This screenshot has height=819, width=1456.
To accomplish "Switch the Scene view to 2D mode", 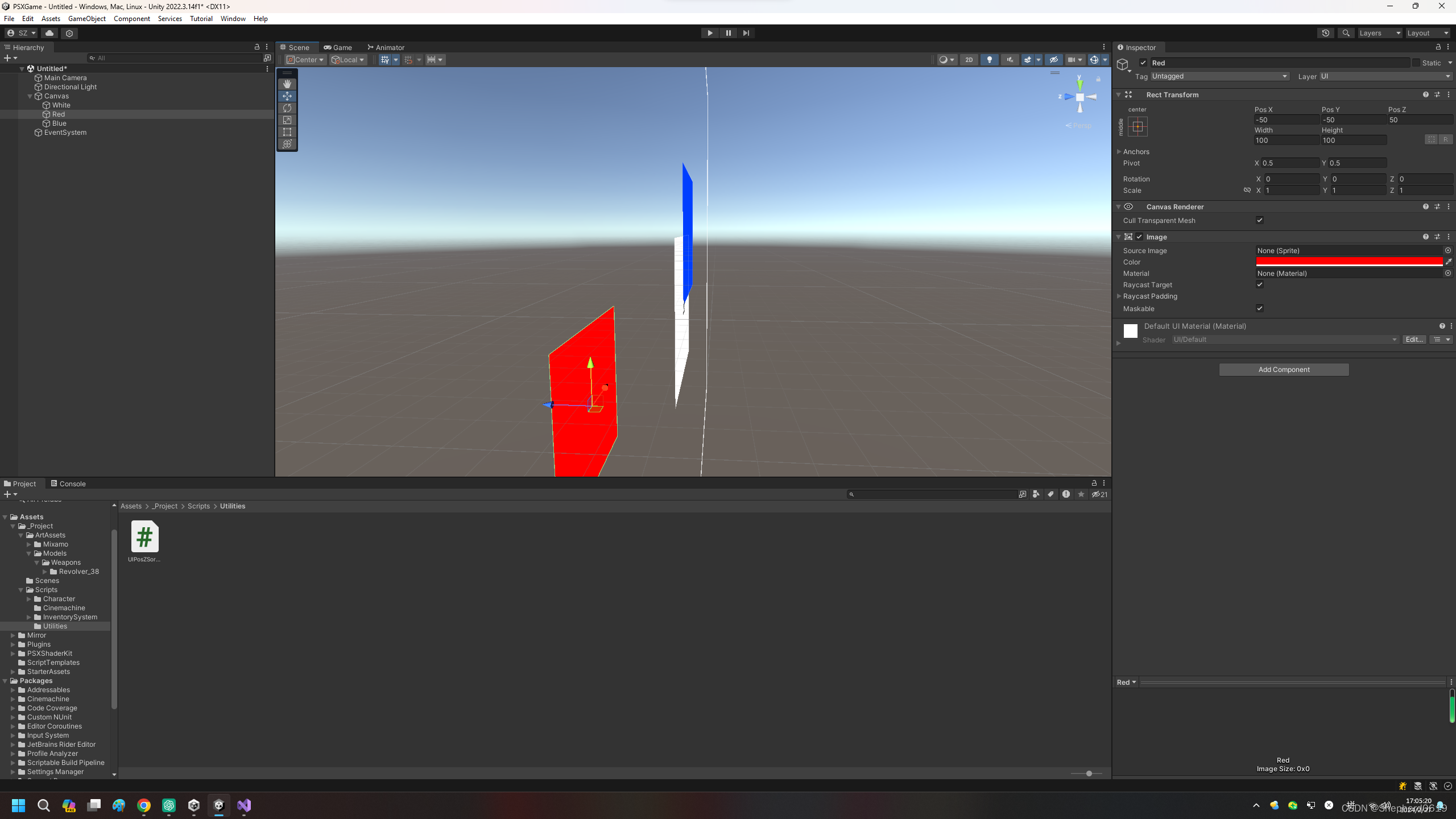I will click(969, 60).
